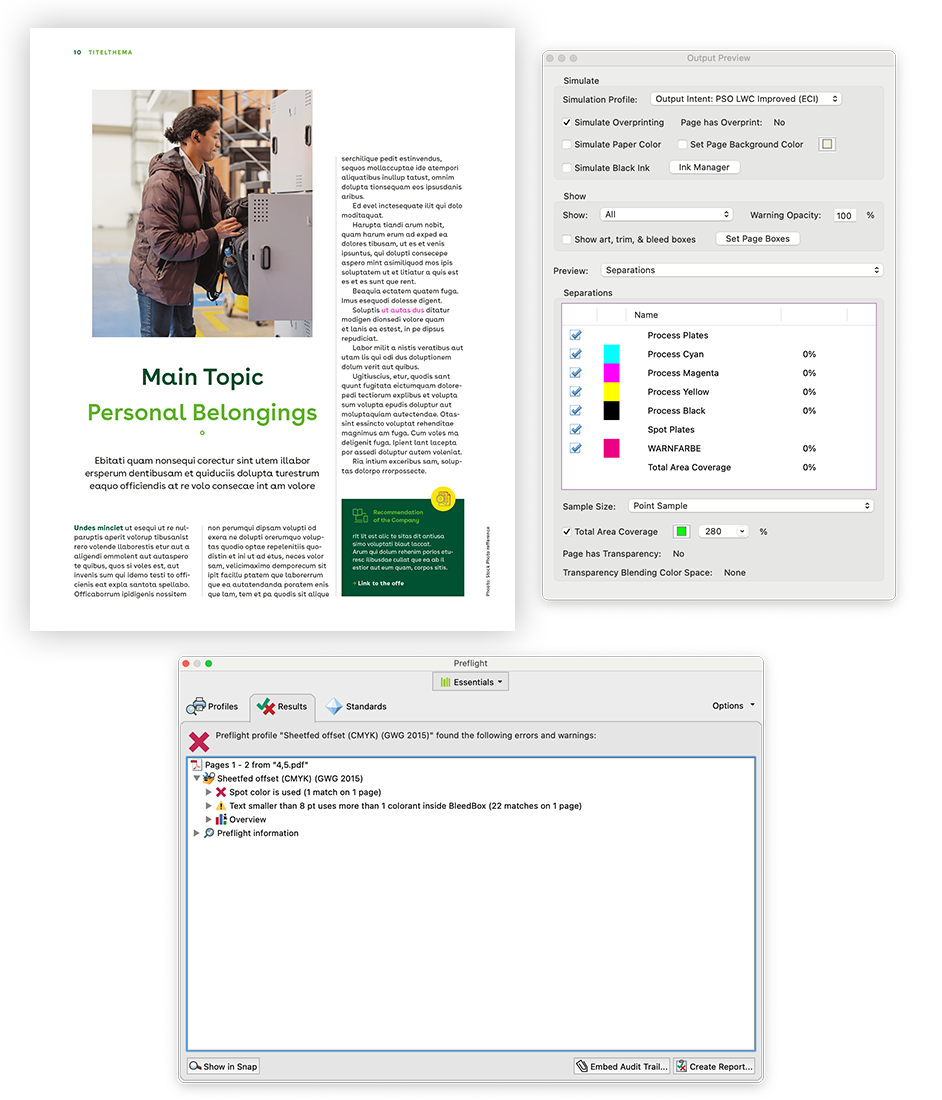942x1100 pixels.
Task: Enable Simulate Black Ink
Action: tap(567, 168)
